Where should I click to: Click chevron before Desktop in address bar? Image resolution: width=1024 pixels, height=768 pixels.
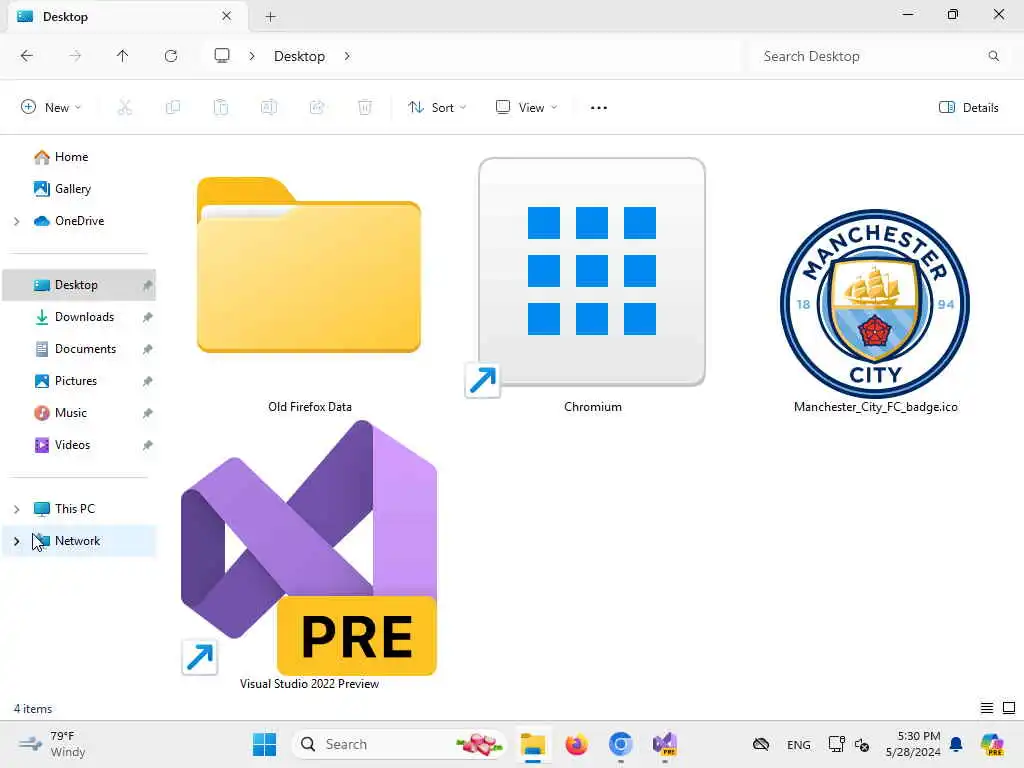pos(251,56)
